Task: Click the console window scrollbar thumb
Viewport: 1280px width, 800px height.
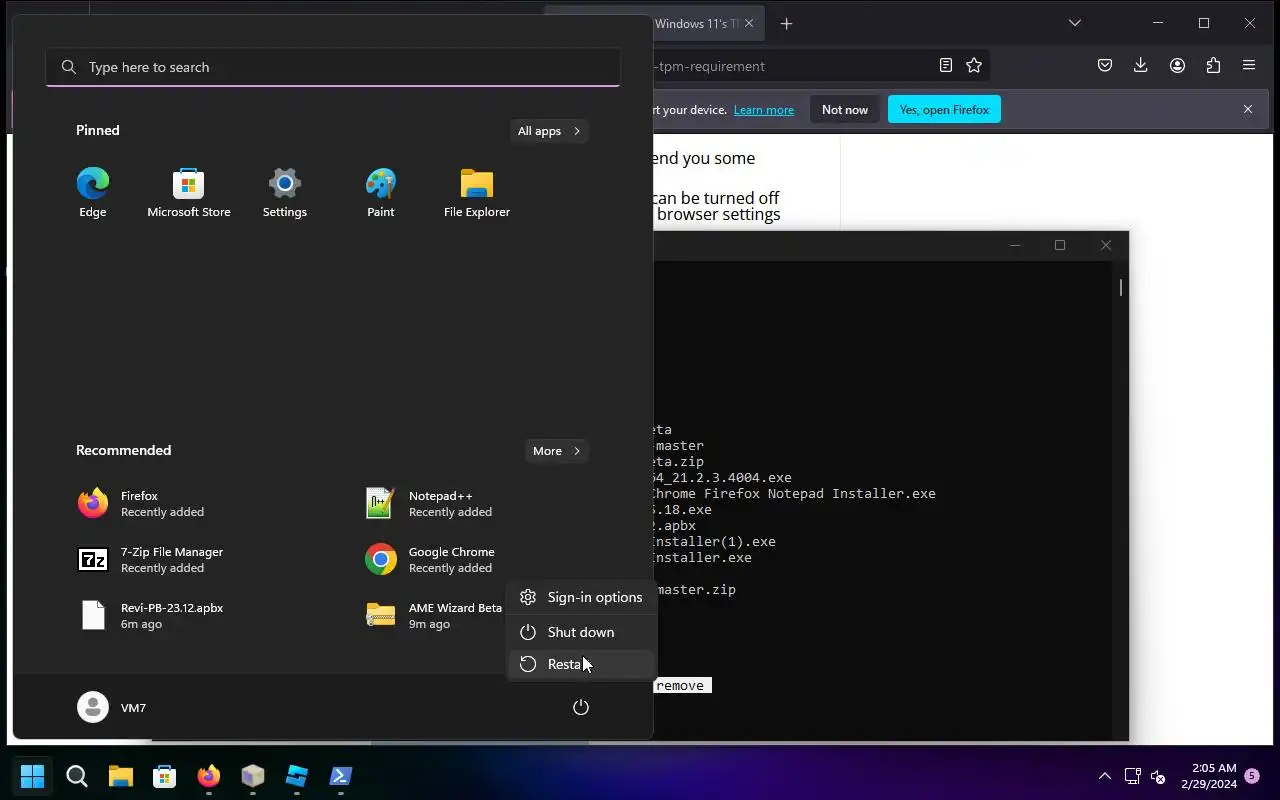Action: 1121,288
